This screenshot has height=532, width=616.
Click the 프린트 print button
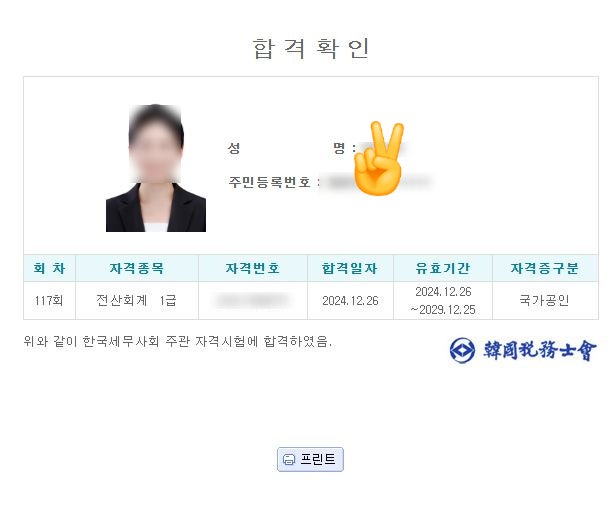tap(310, 459)
